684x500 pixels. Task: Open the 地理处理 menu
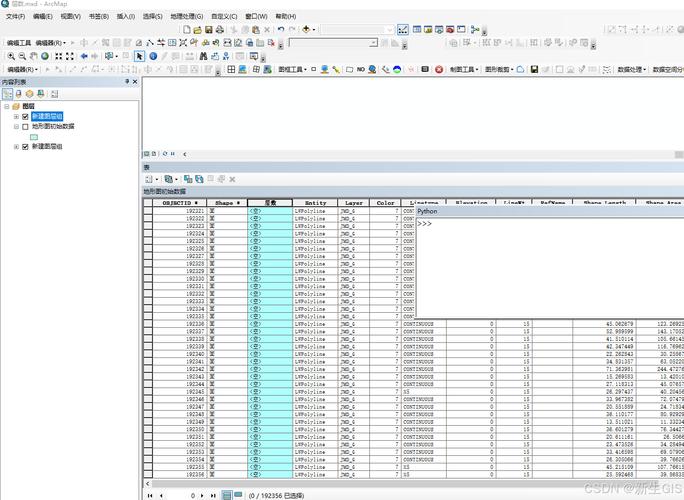(183, 17)
